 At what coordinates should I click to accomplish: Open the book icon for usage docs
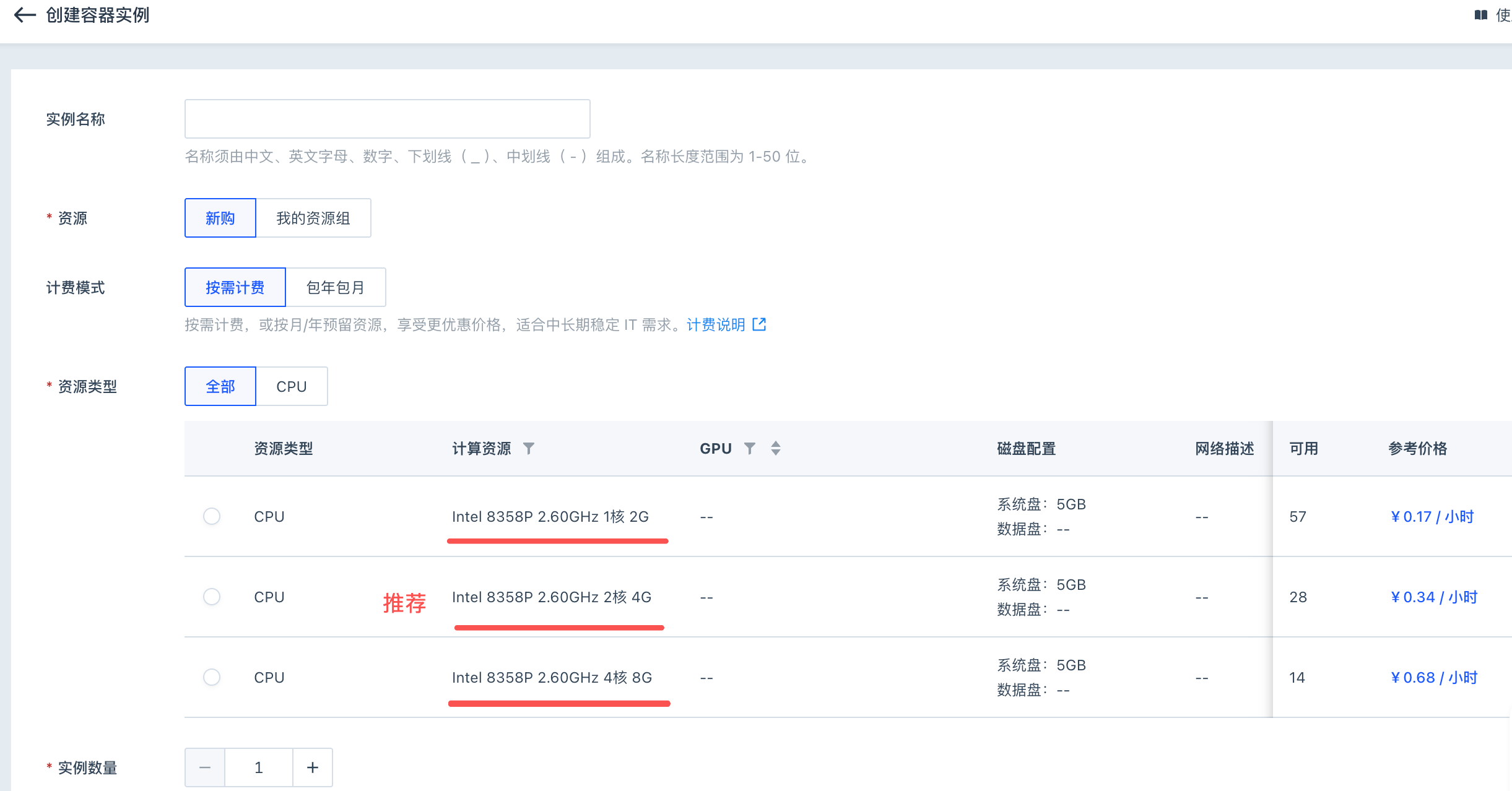[1480, 15]
